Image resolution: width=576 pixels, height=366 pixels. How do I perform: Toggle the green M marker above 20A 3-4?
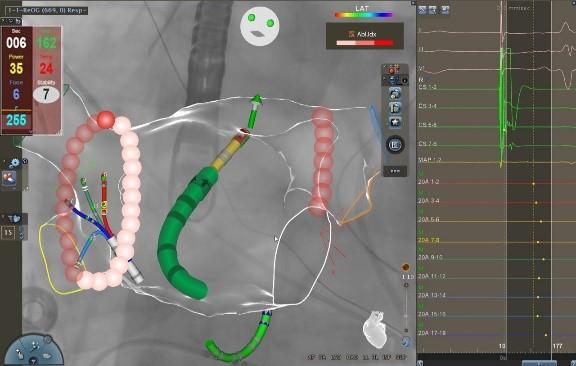pos(421,193)
